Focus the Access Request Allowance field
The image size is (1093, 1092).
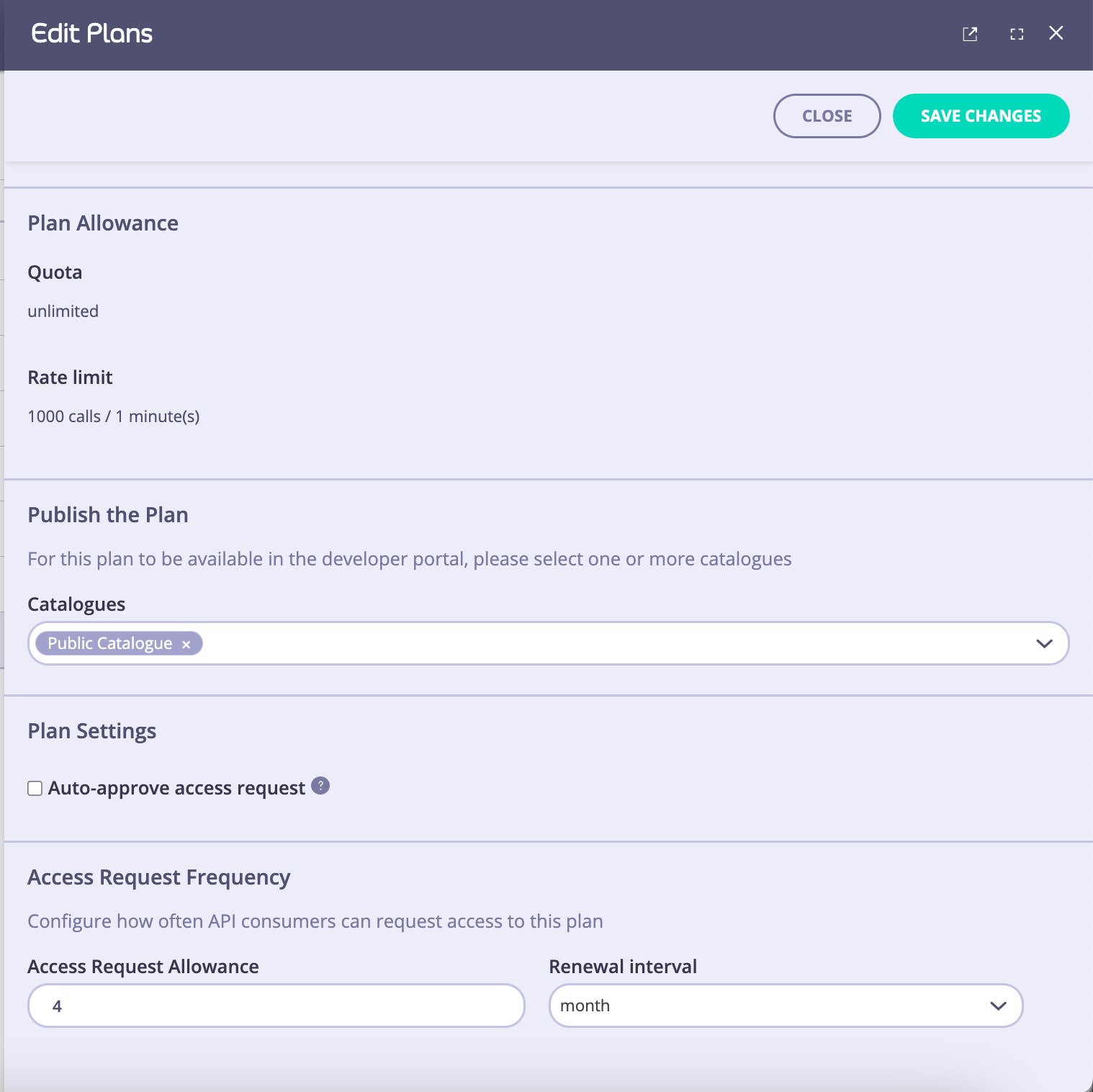[x=276, y=1006]
